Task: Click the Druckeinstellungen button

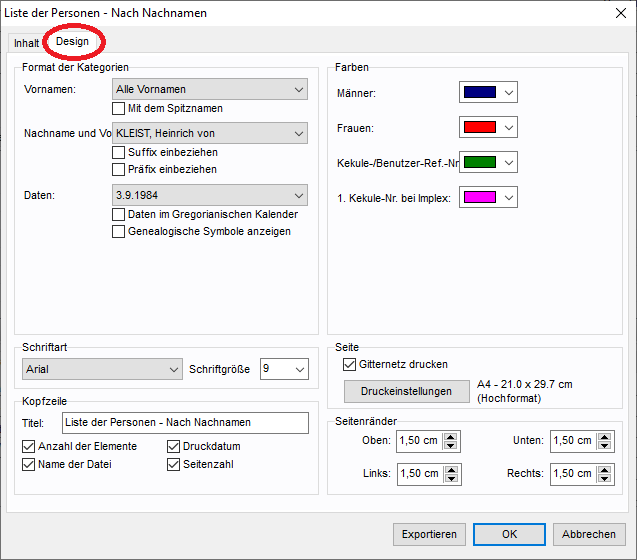Action: (407, 391)
